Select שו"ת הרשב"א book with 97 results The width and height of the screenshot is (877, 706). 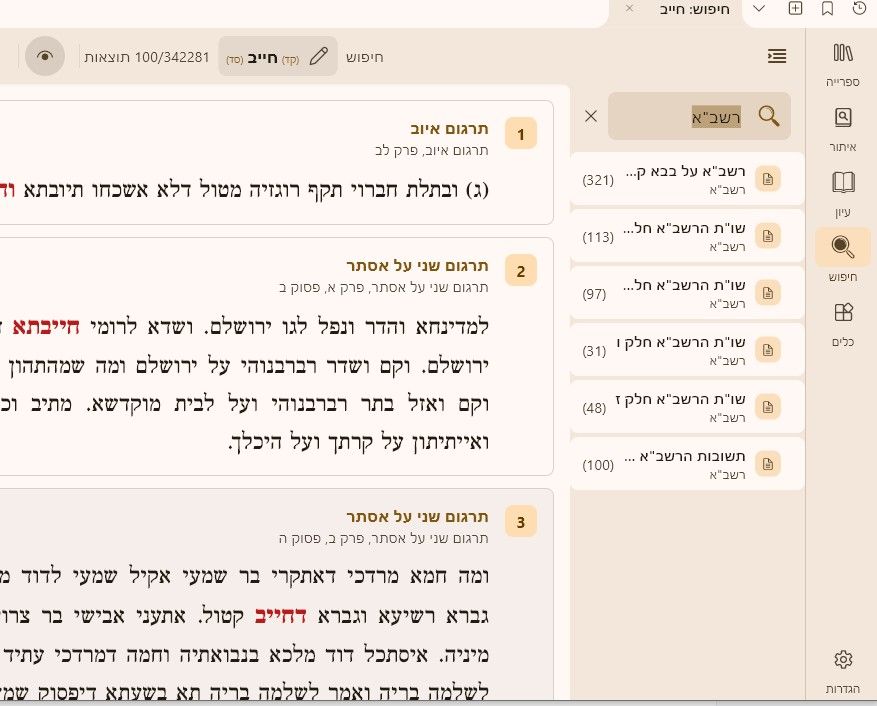pos(687,293)
